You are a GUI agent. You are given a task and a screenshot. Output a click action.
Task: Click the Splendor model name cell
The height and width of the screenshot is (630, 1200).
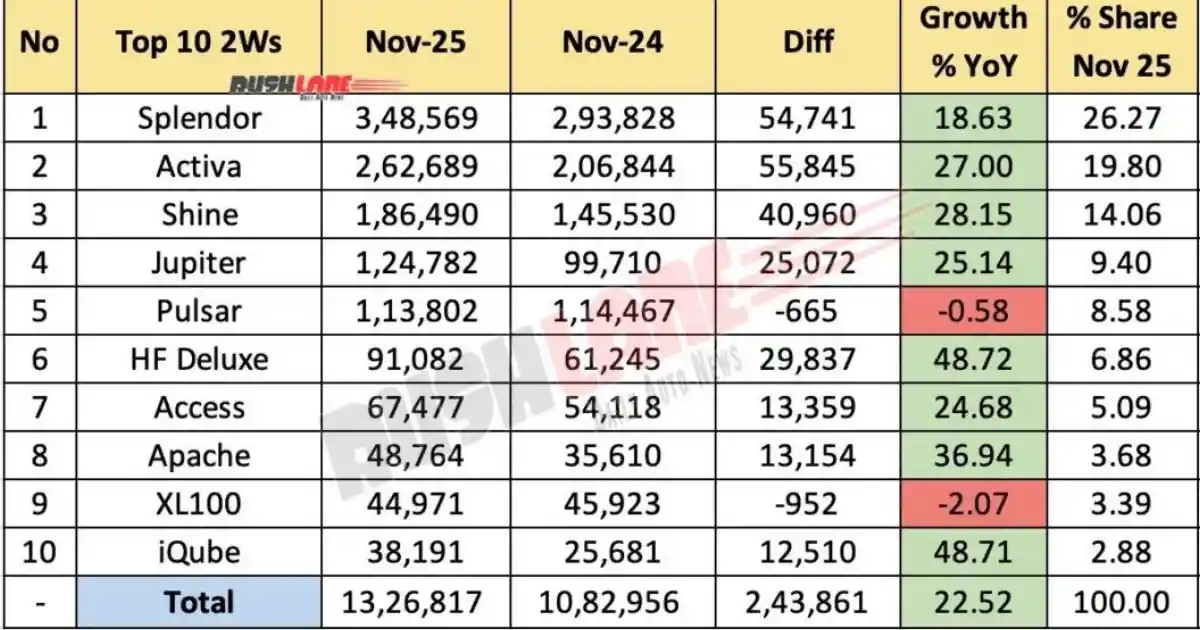[x=198, y=118]
